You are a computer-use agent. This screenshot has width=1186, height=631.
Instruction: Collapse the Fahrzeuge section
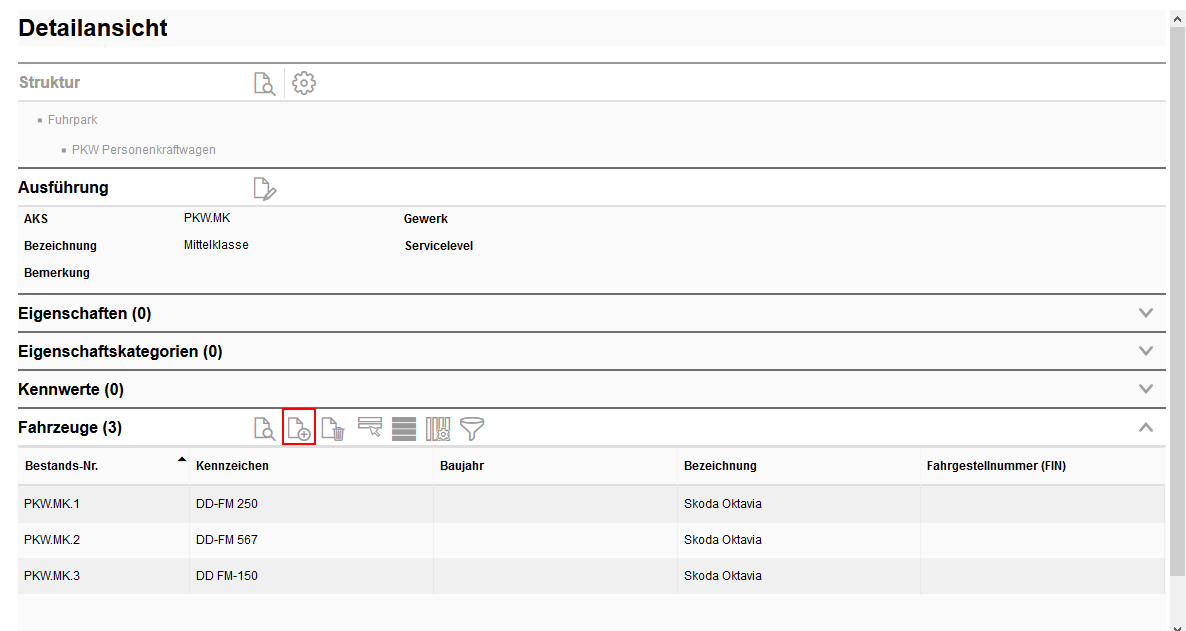tap(1146, 427)
